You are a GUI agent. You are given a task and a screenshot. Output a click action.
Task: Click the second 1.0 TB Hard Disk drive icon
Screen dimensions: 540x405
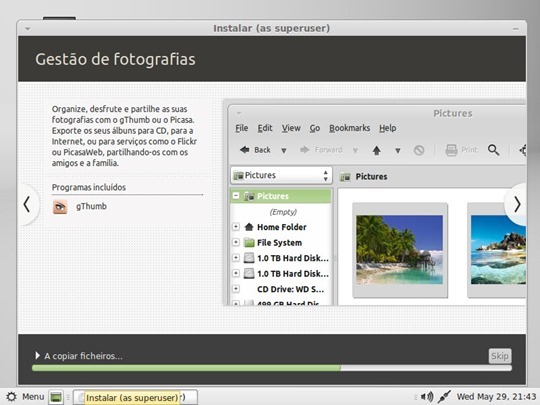(x=249, y=273)
